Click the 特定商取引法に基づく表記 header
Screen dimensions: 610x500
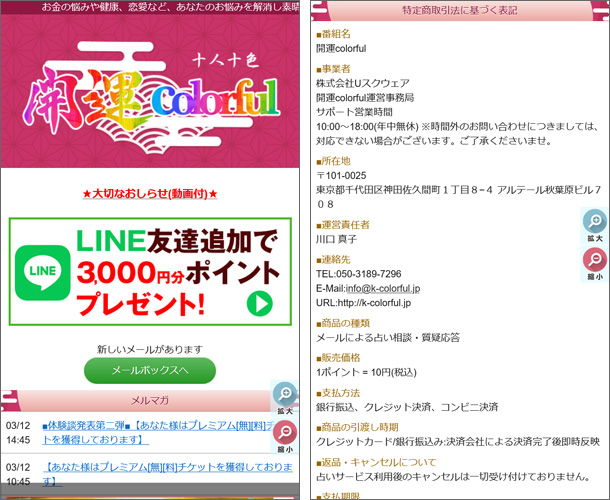[x=460, y=11]
